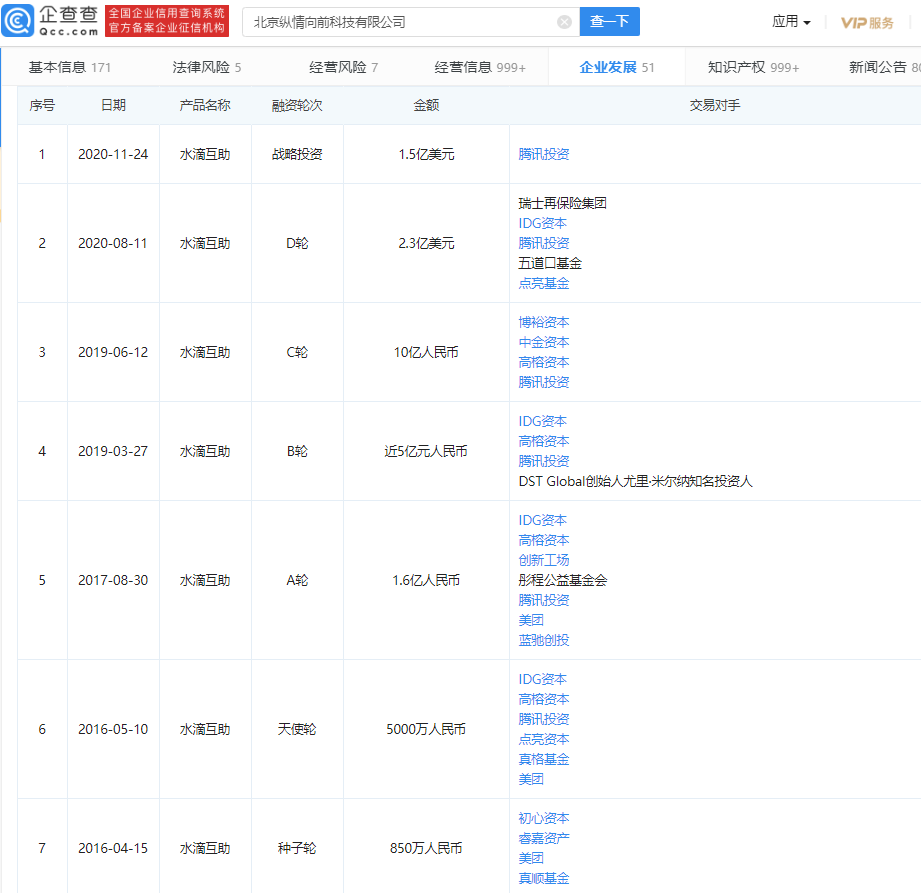Open 点亮基金 link in D轮 row
This screenshot has height=893, width=921.
click(544, 283)
